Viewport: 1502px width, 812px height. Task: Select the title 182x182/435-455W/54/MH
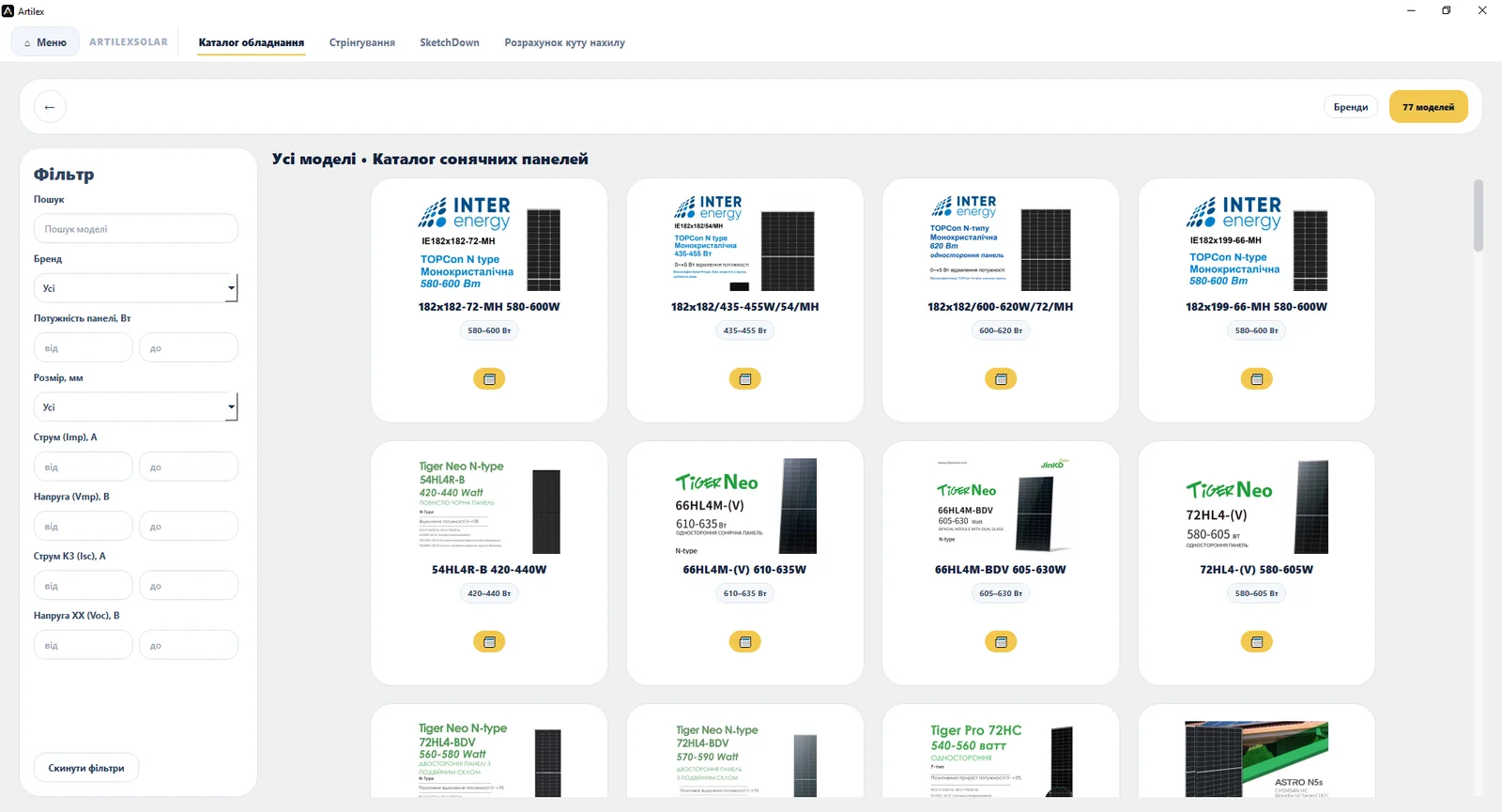coord(745,307)
